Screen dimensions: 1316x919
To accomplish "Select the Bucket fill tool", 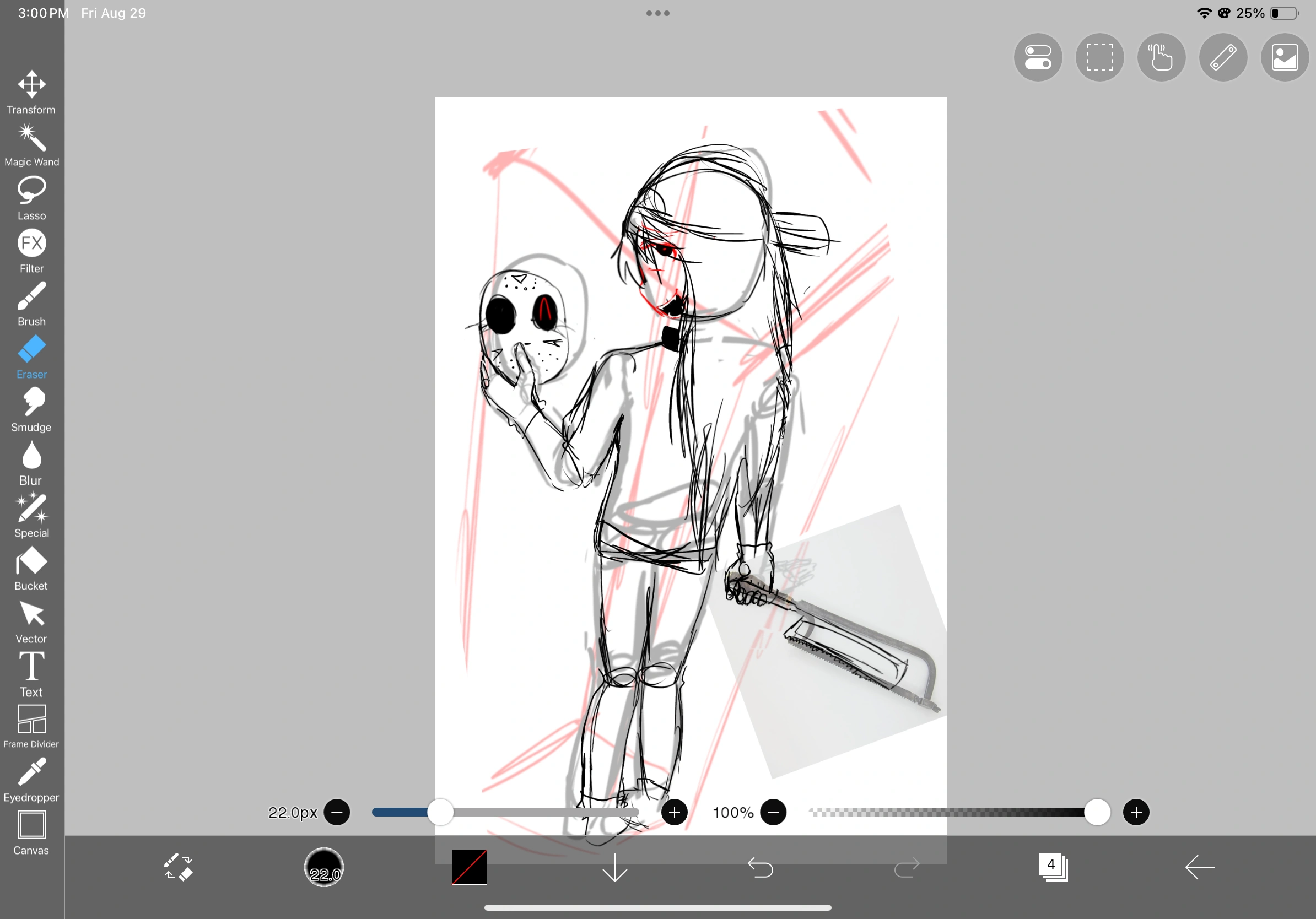I will (31, 568).
